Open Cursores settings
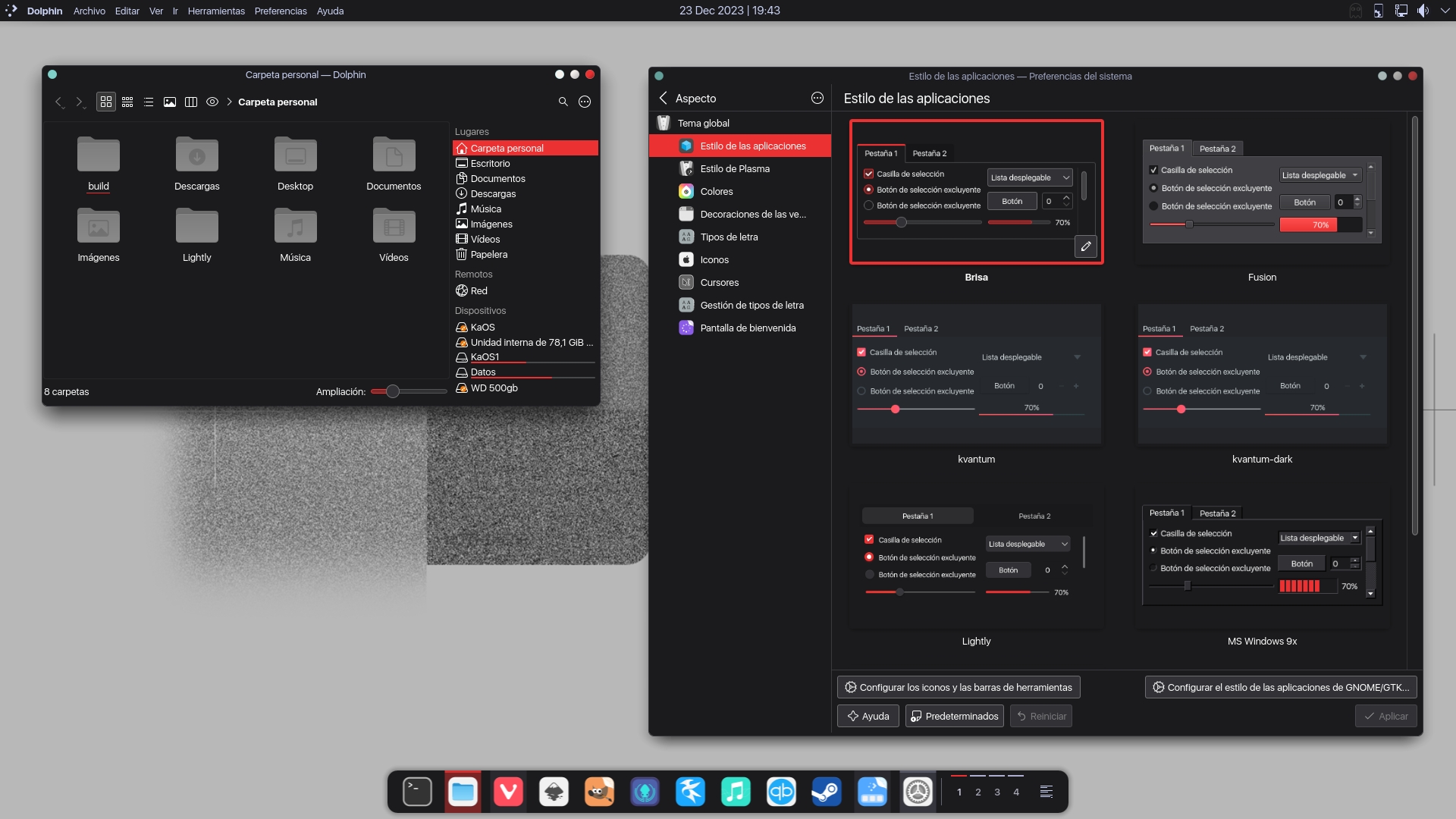 click(x=740, y=283)
